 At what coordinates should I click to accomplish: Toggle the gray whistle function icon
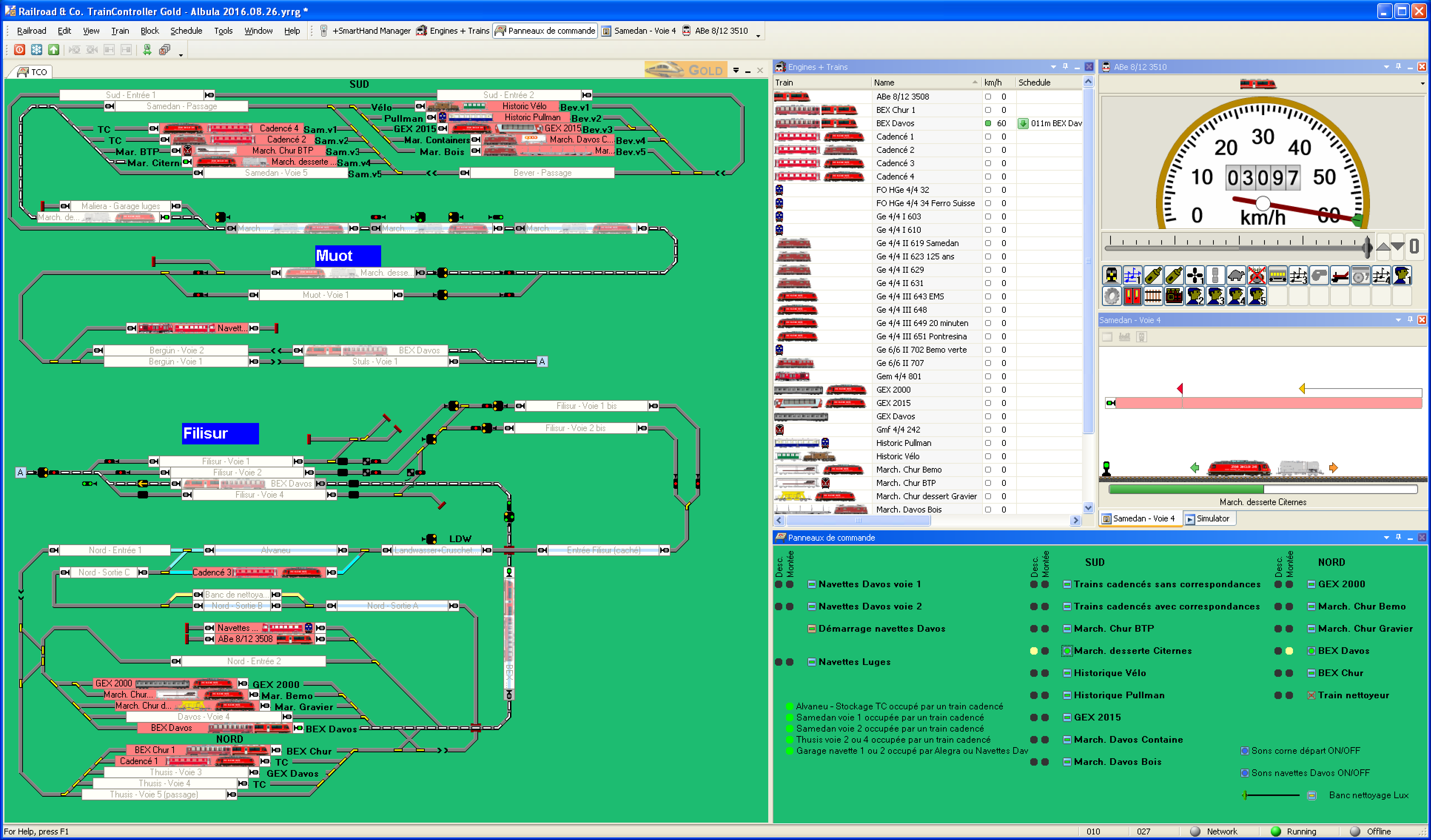click(1319, 275)
